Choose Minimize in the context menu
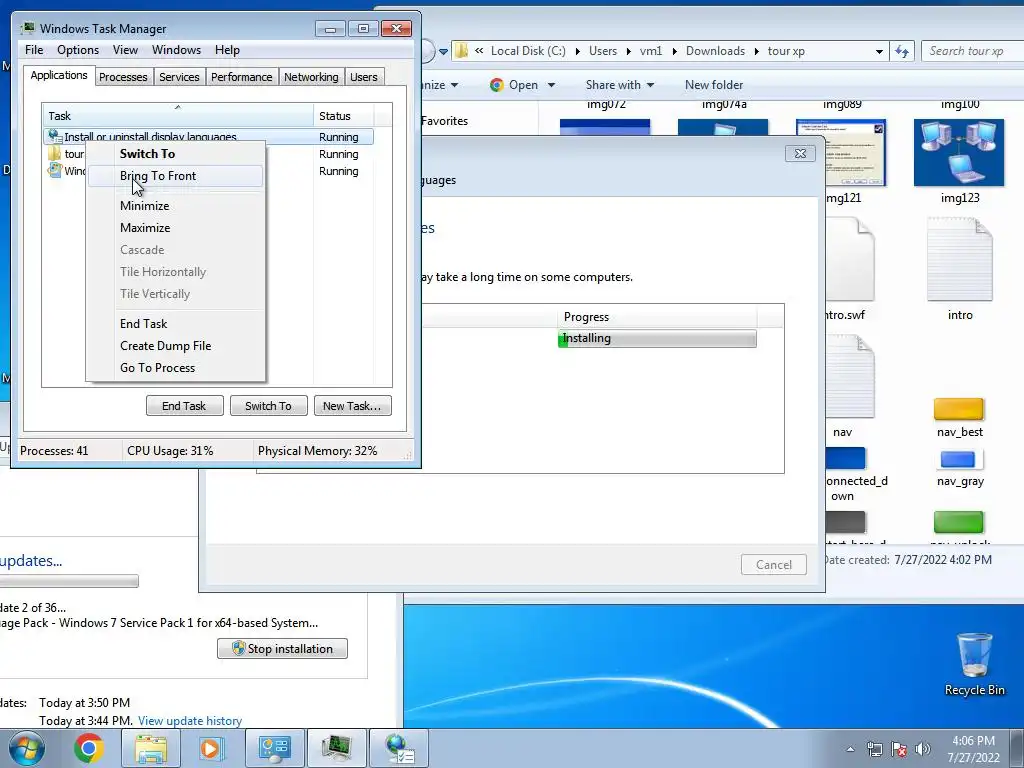 175,206
